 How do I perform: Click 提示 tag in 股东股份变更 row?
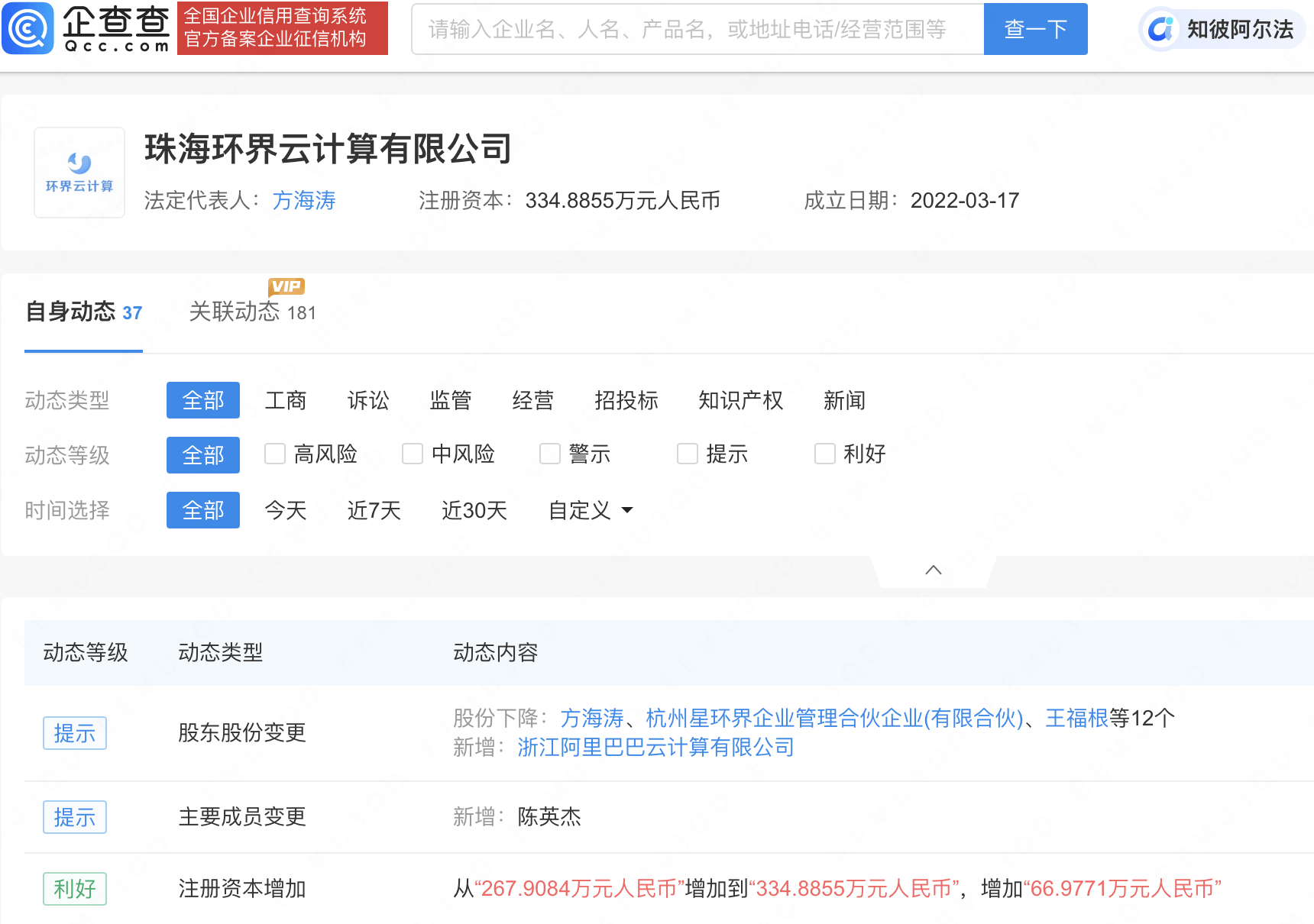[x=75, y=733]
